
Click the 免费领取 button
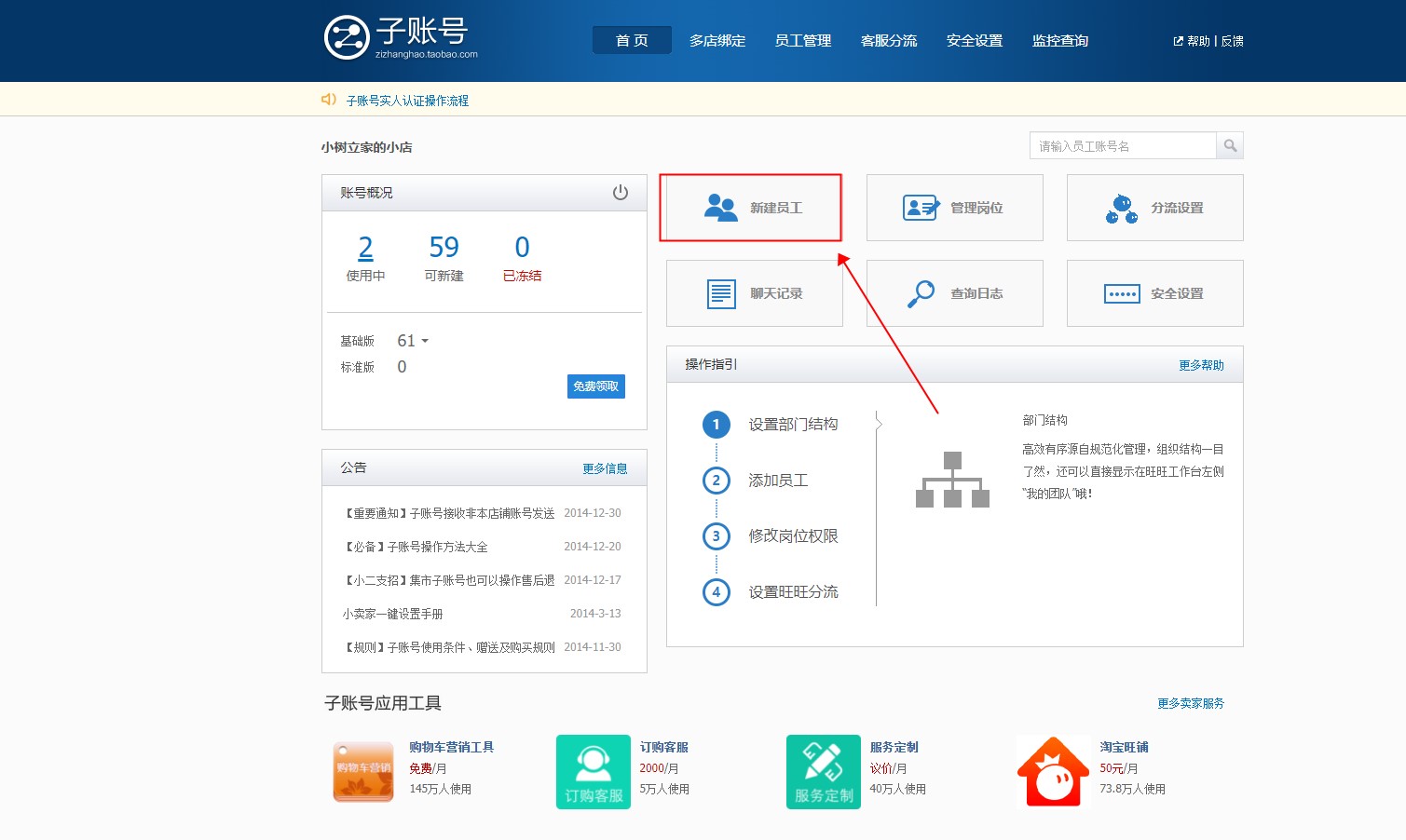(x=595, y=386)
